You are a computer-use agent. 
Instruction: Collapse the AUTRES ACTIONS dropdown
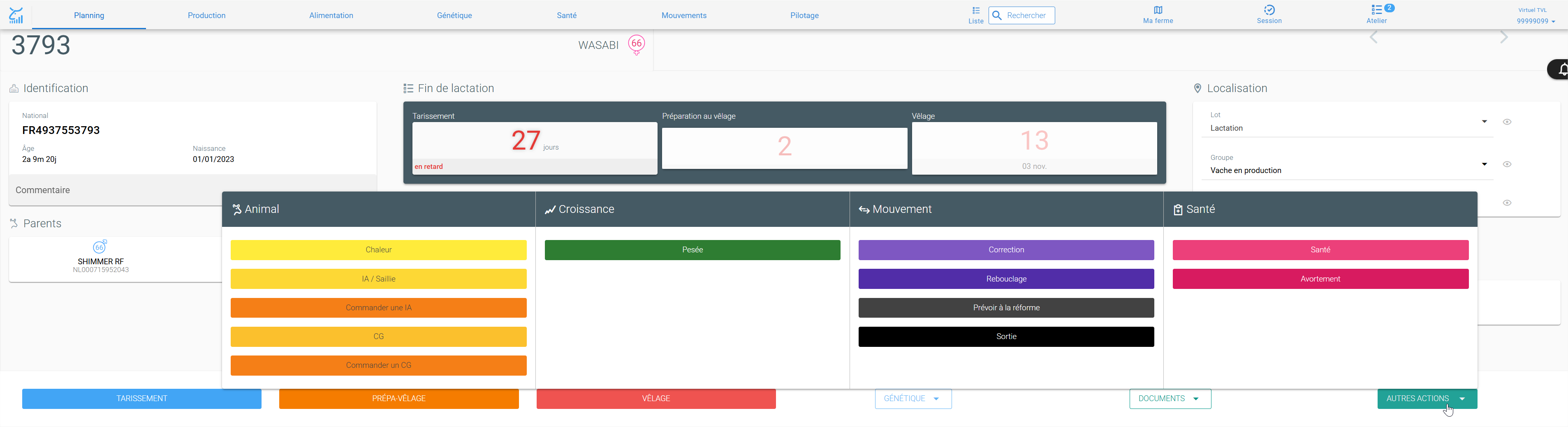pos(1427,399)
